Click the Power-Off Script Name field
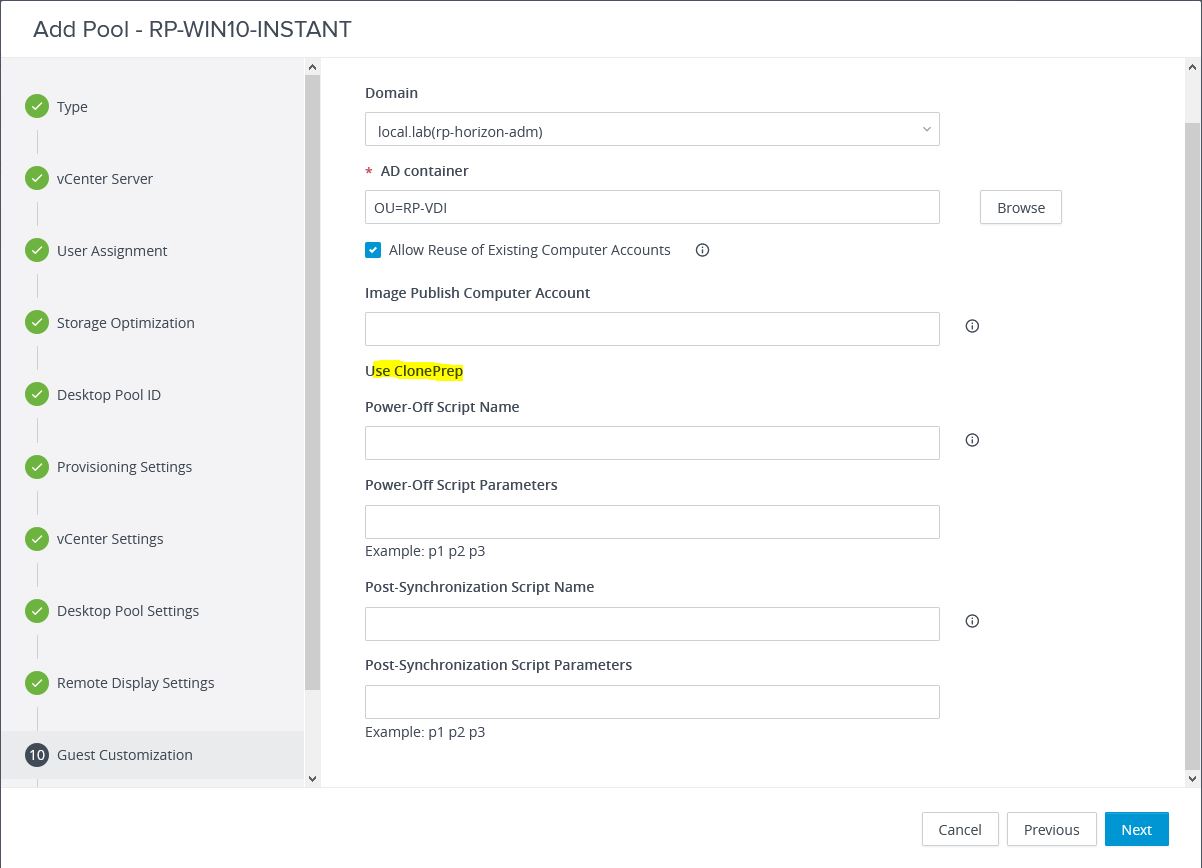1202x868 pixels. (652, 443)
